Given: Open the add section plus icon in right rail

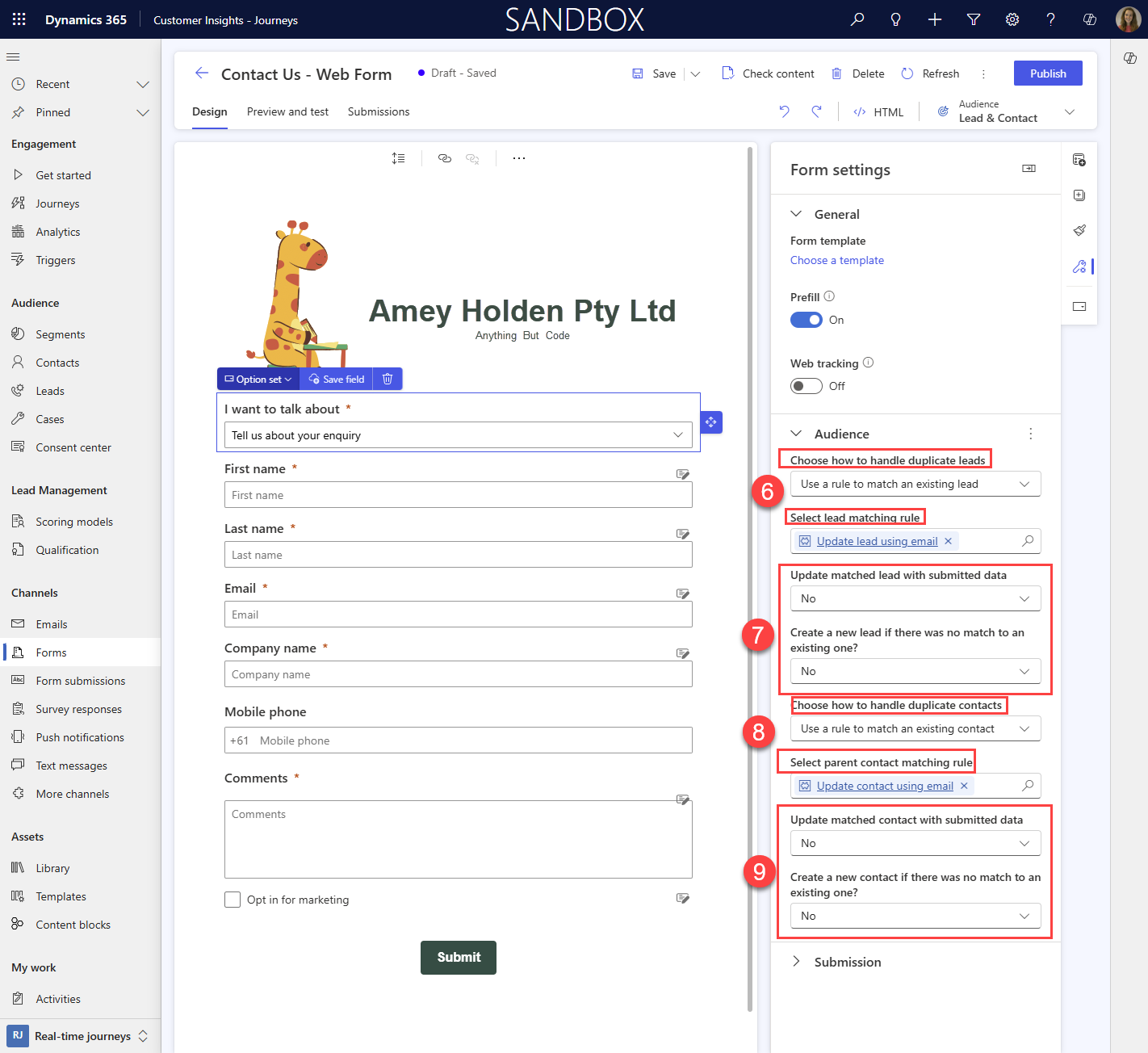Looking at the screenshot, I should 1079,195.
